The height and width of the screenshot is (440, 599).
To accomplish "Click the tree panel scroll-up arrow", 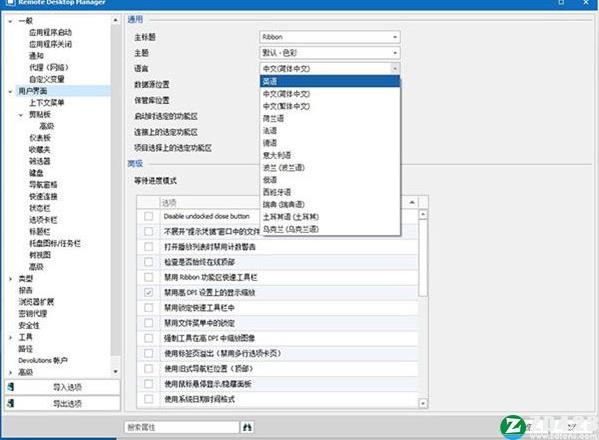I will tap(116, 20).
